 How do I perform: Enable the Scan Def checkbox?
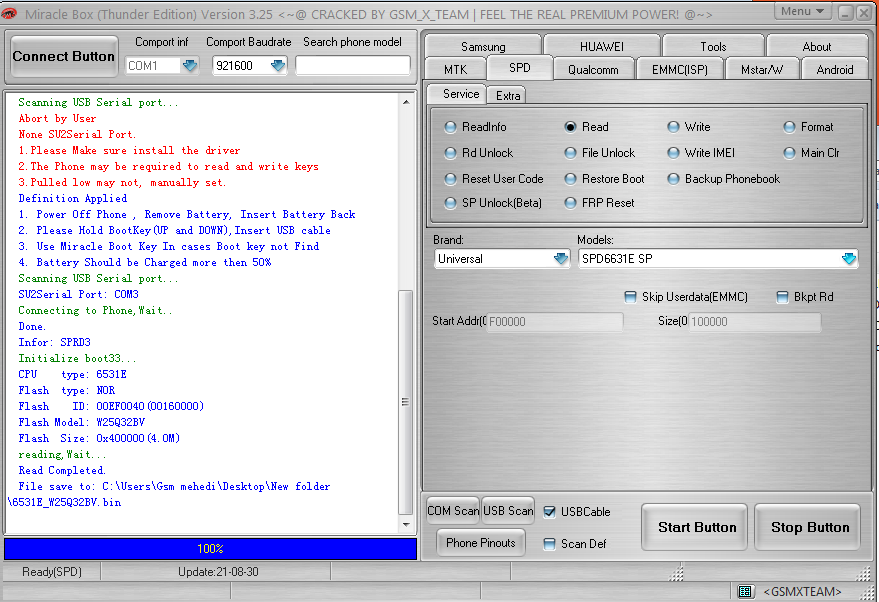tap(549, 544)
